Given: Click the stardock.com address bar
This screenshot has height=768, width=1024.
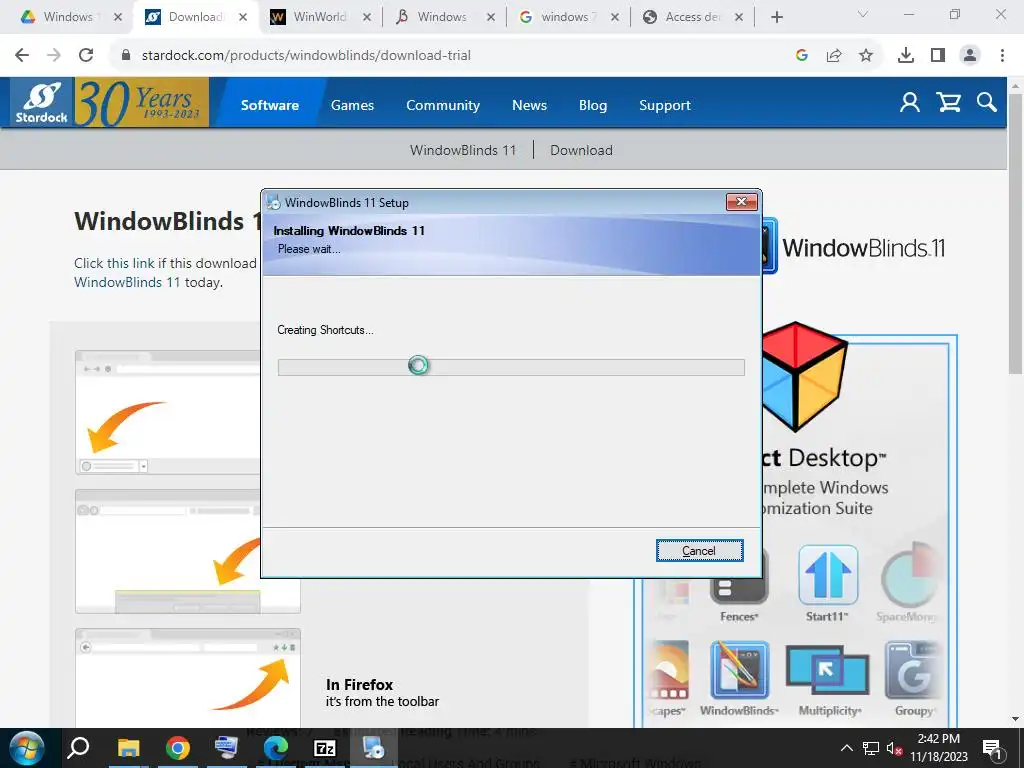Looking at the screenshot, I should click(x=451, y=56).
